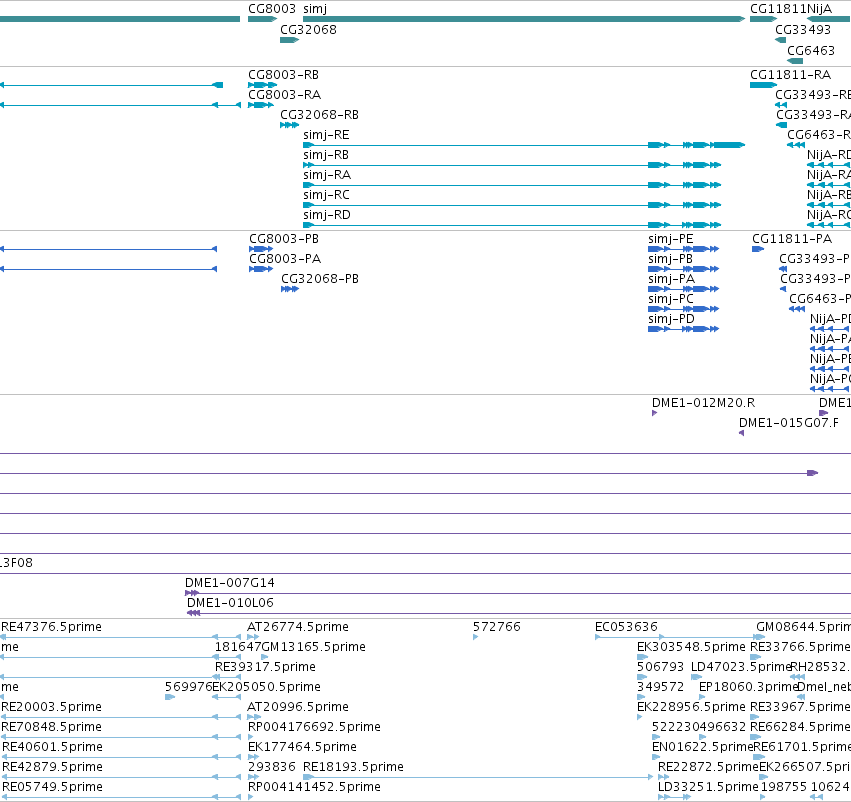Click the simj-RA transcript label
851x802 pixels.
click(327, 175)
